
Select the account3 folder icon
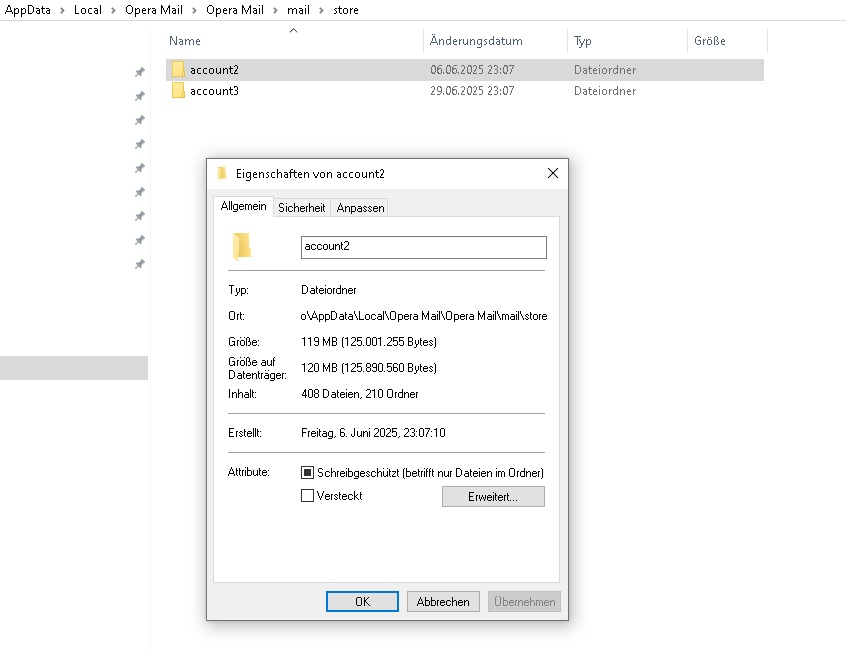[178, 91]
